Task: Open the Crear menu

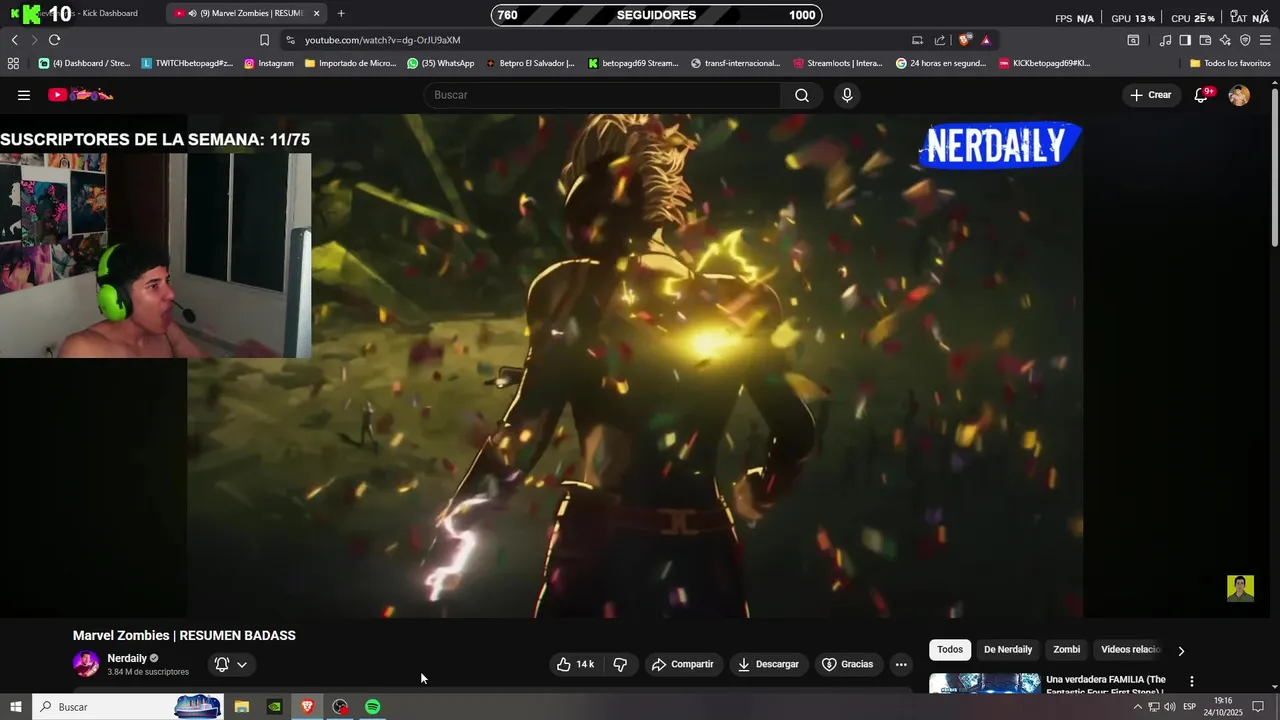Action: [x=1151, y=95]
